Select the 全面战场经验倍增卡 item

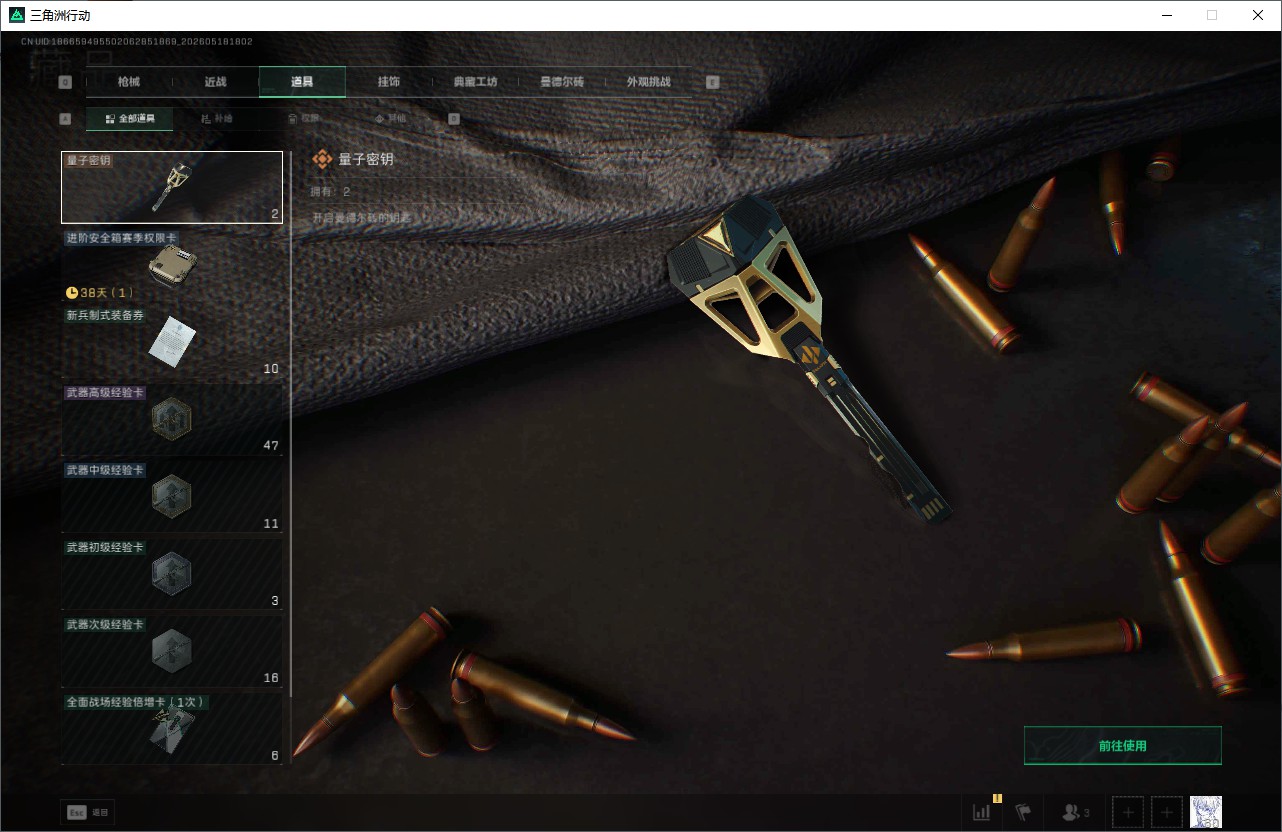(x=172, y=729)
